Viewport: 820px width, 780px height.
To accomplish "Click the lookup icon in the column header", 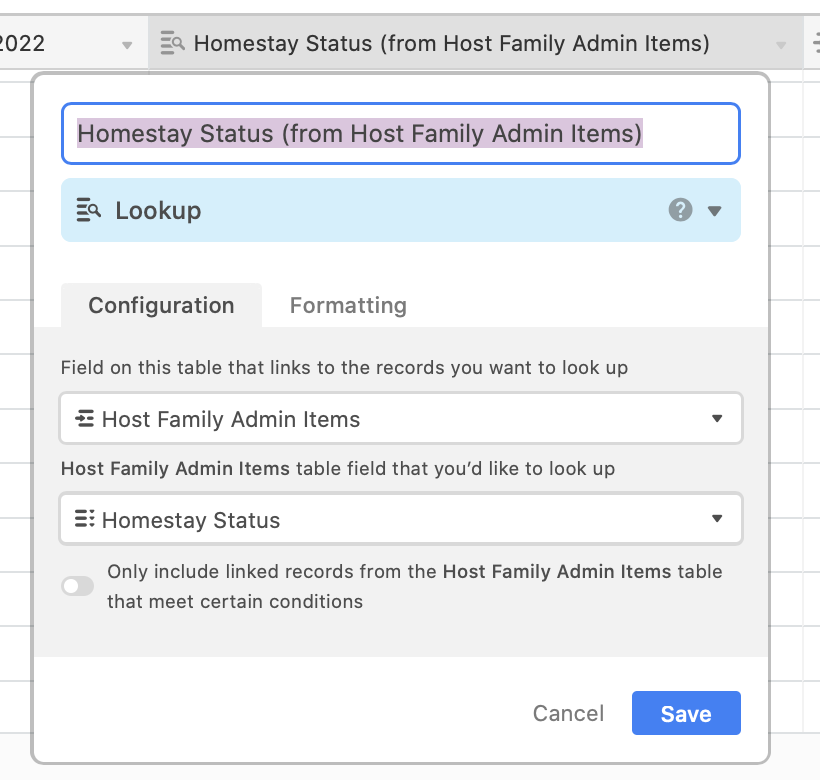I will [172, 43].
